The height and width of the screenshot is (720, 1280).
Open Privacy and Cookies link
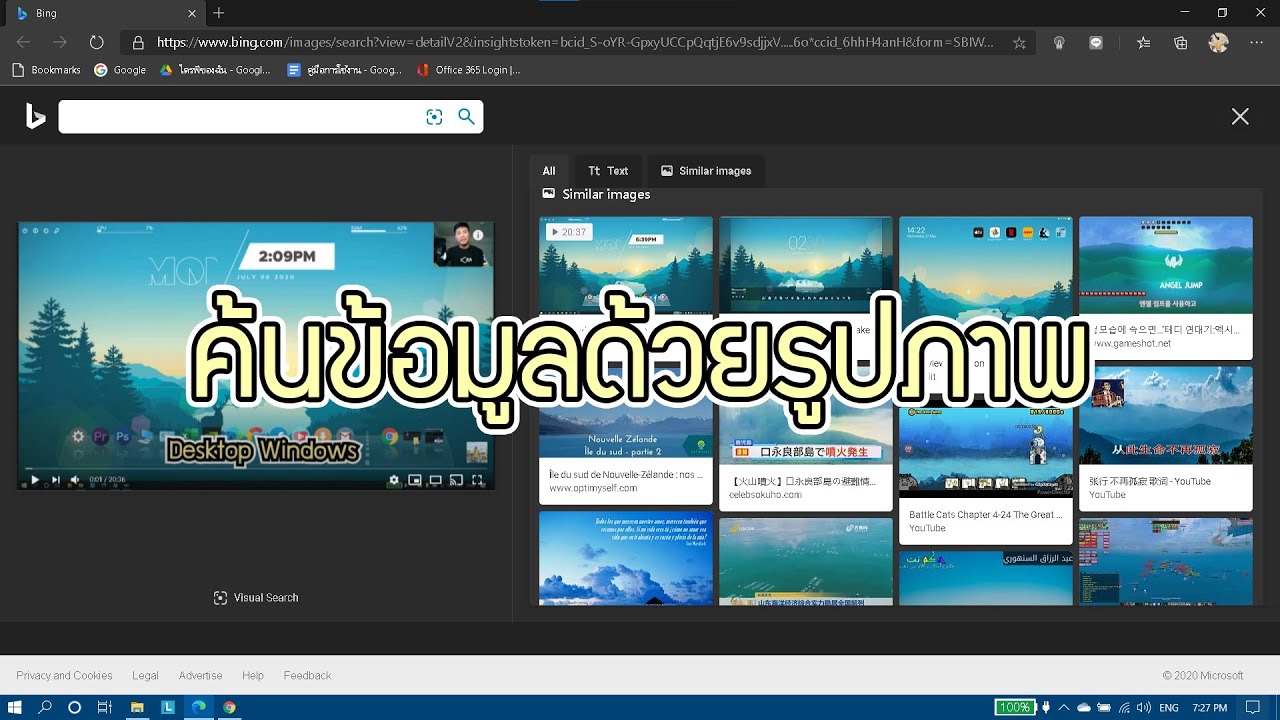64,676
